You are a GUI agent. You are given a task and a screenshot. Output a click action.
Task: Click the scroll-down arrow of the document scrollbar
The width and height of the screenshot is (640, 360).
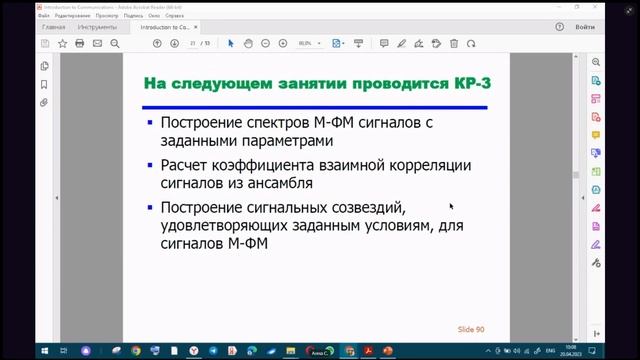pyautogui.click(x=576, y=339)
